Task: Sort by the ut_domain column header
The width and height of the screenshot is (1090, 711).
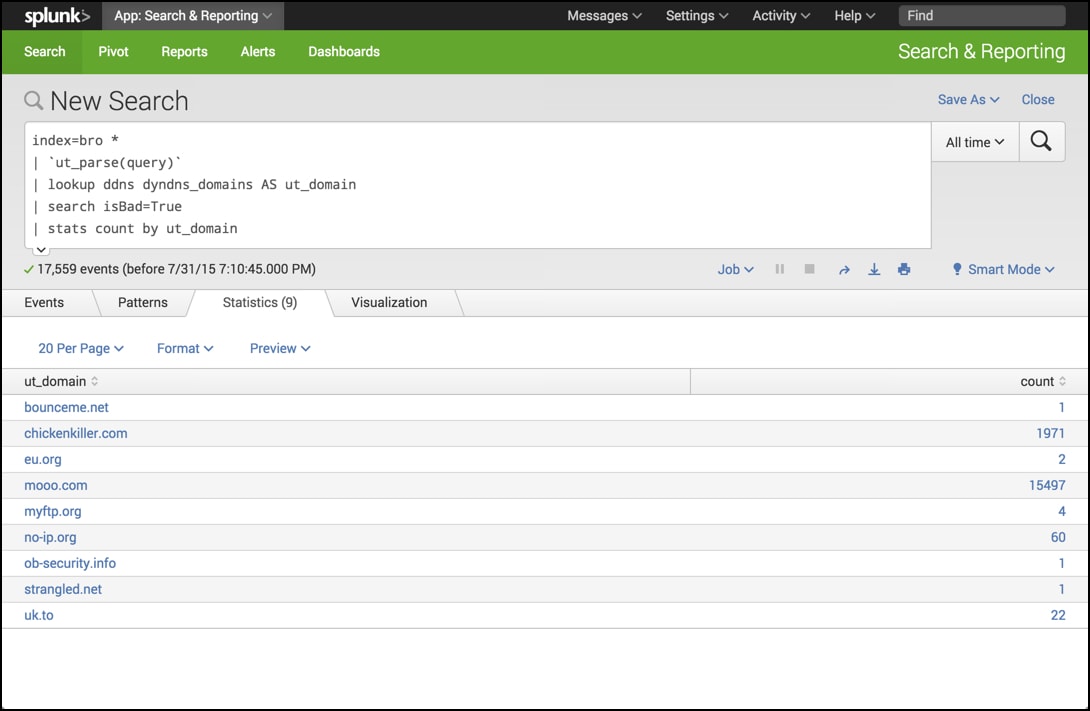Action: click(61, 381)
